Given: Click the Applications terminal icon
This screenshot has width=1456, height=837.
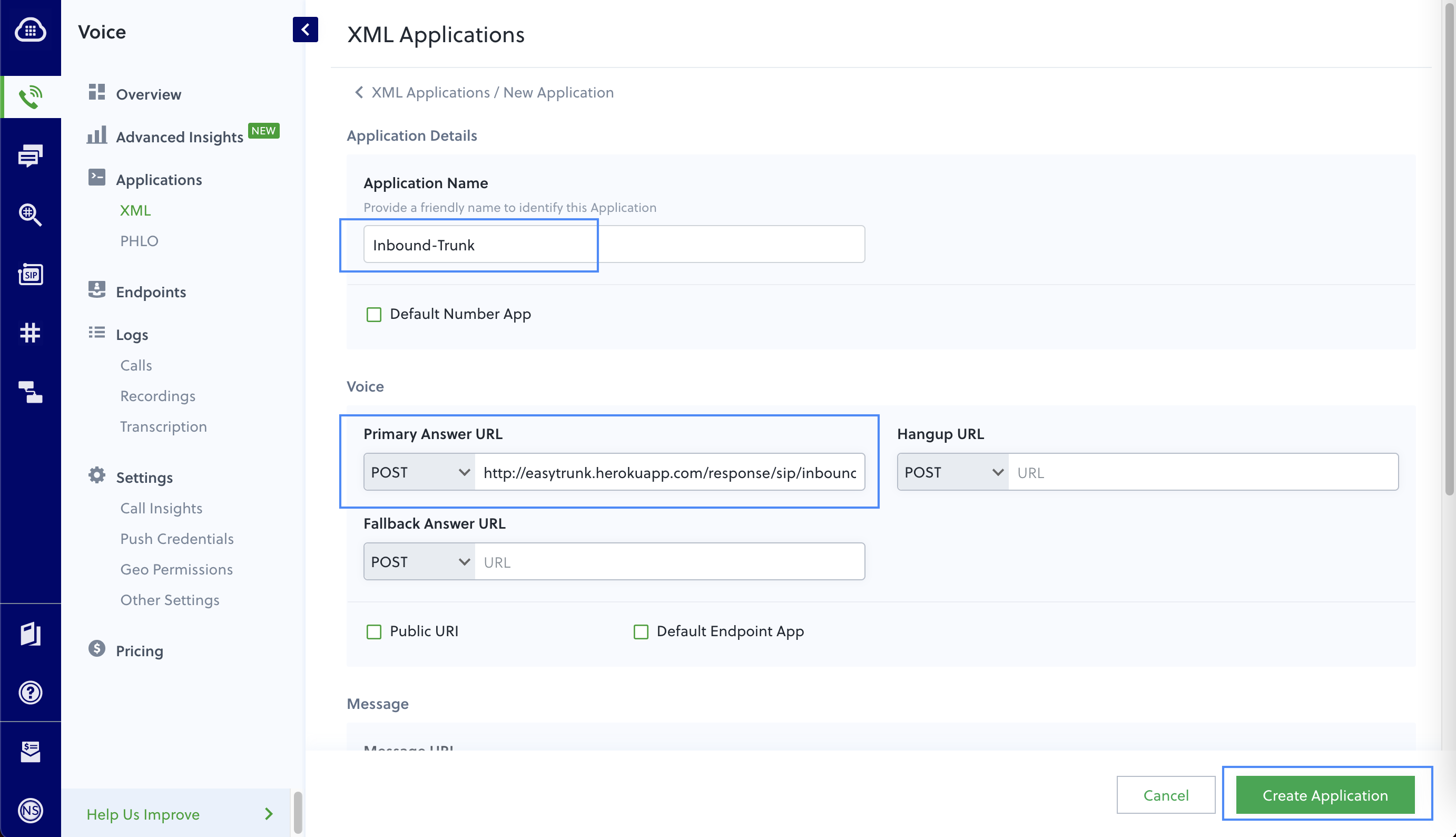Looking at the screenshot, I should point(96,177).
